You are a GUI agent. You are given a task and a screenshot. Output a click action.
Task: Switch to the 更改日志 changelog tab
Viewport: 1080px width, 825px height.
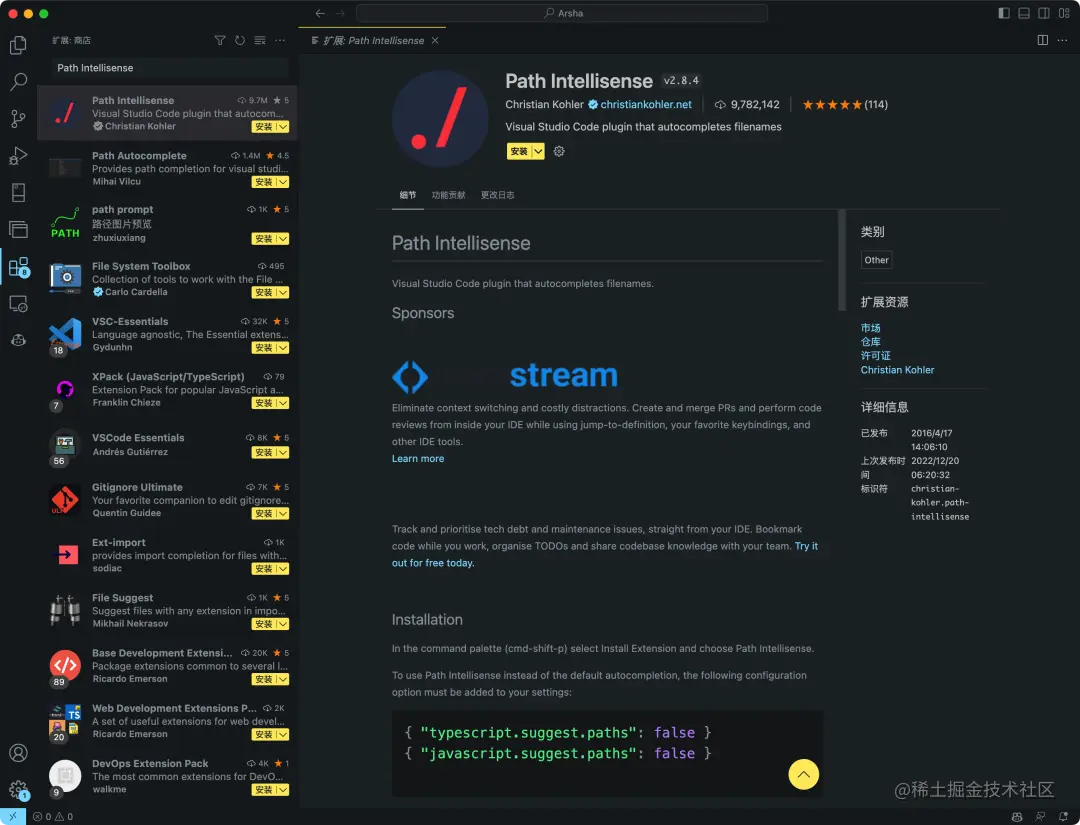[x=497, y=195]
